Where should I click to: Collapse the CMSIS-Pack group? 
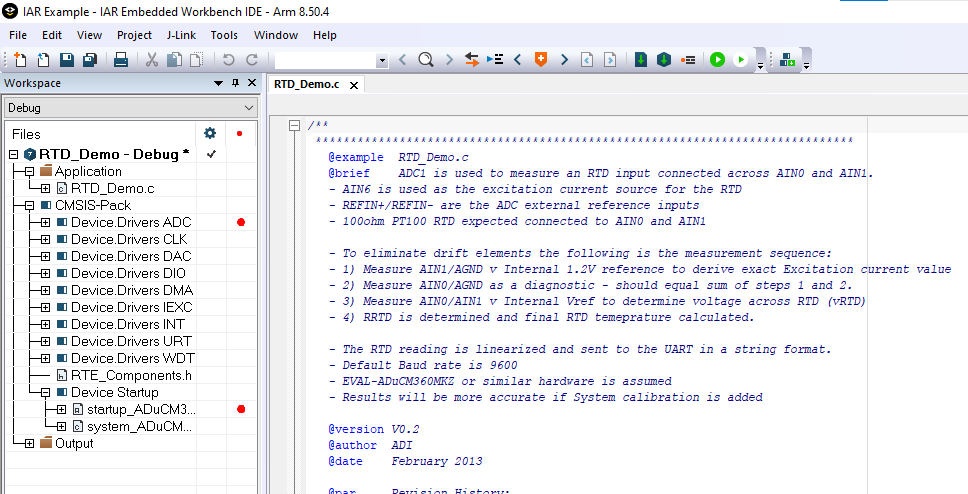point(29,205)
